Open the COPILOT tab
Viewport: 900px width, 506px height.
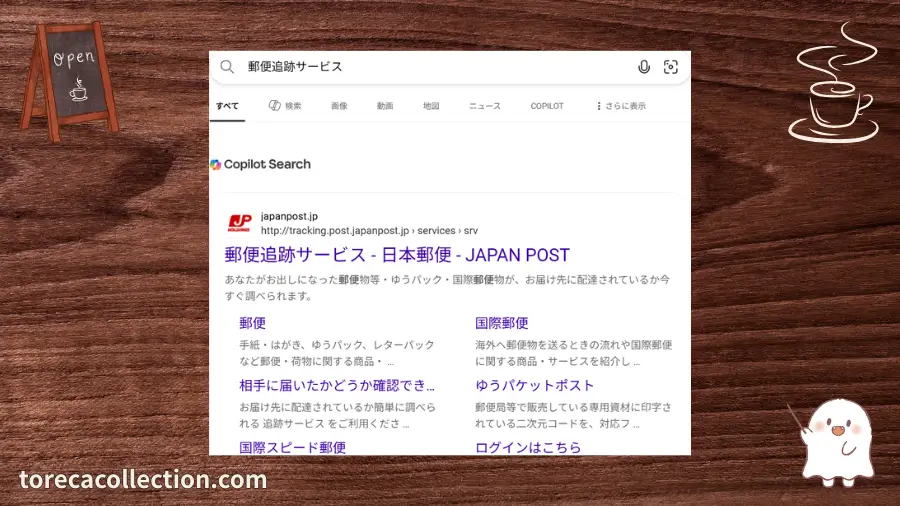547,106
